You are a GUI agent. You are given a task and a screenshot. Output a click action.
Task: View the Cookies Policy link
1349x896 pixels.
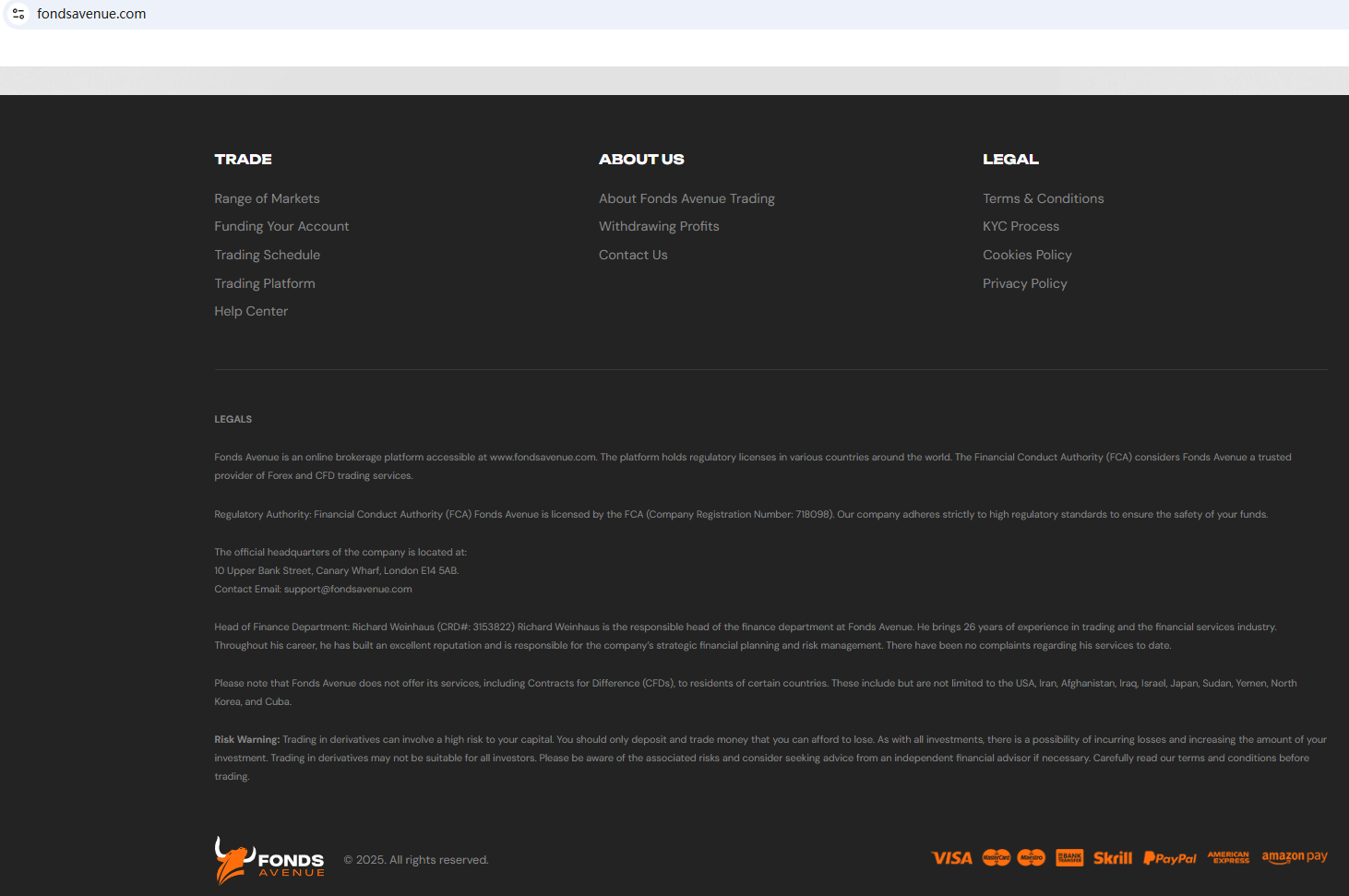coord(1028,255)
